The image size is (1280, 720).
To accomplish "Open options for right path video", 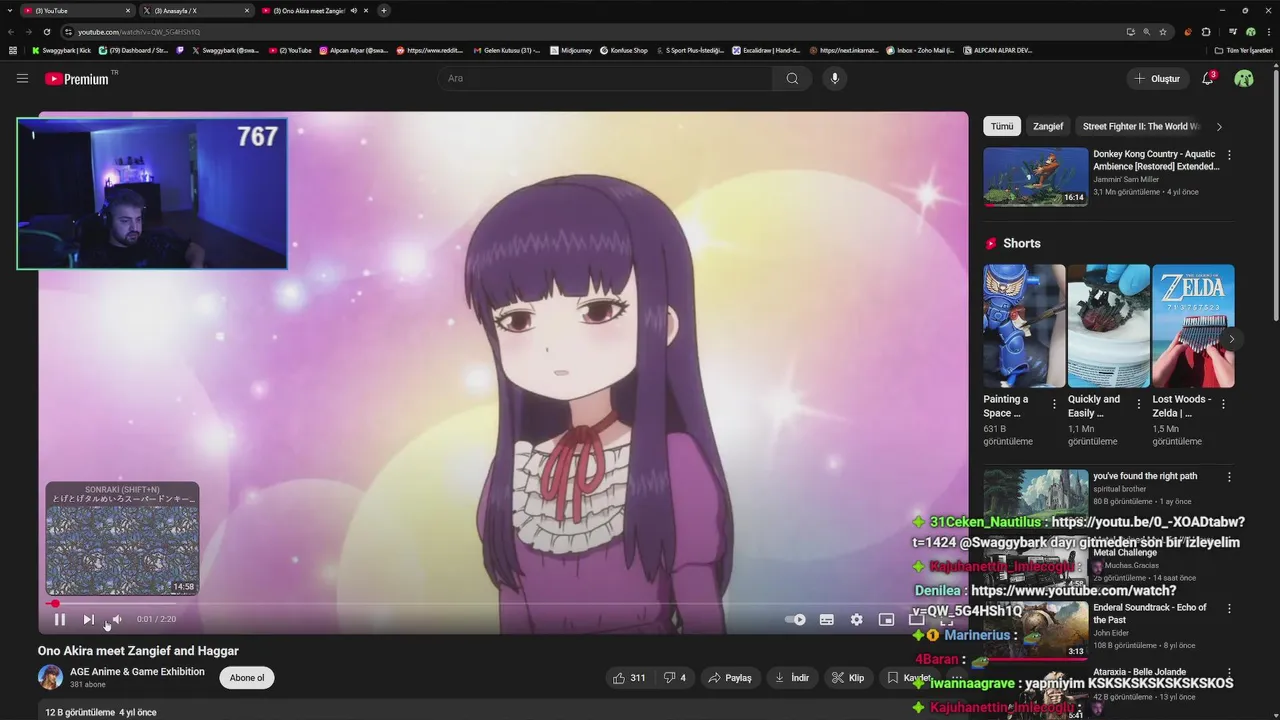I will [1229, 477].
